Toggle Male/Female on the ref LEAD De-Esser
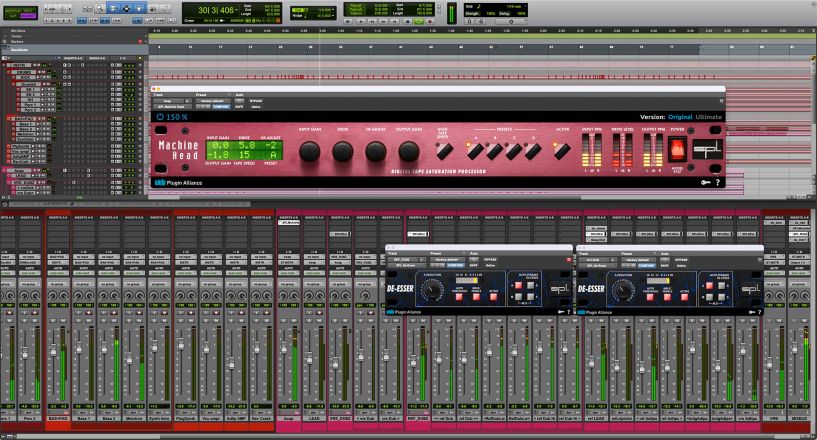The image size is (817, 440). [667, 297]
